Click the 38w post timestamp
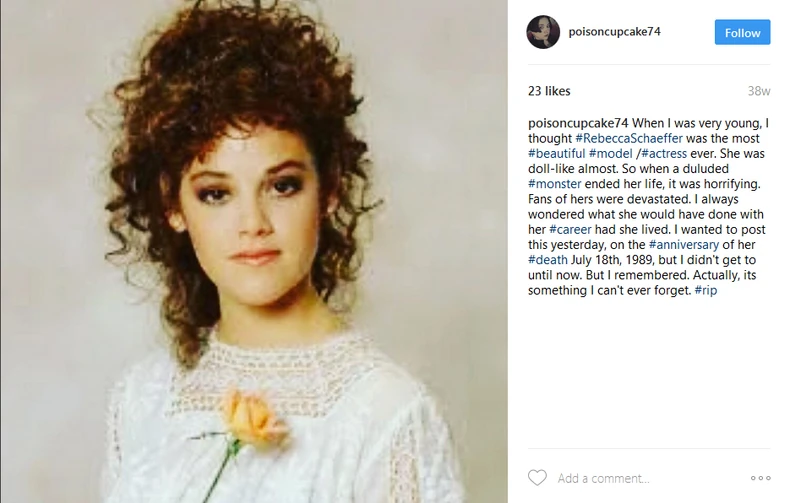This screenshot has width=790, height=503. (759, 91)
